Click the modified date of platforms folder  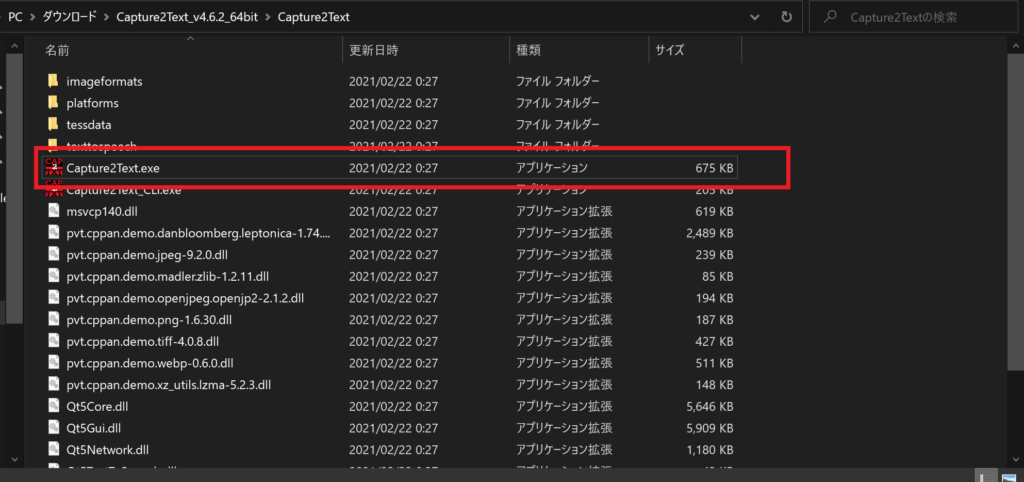[x=393, y=103]
